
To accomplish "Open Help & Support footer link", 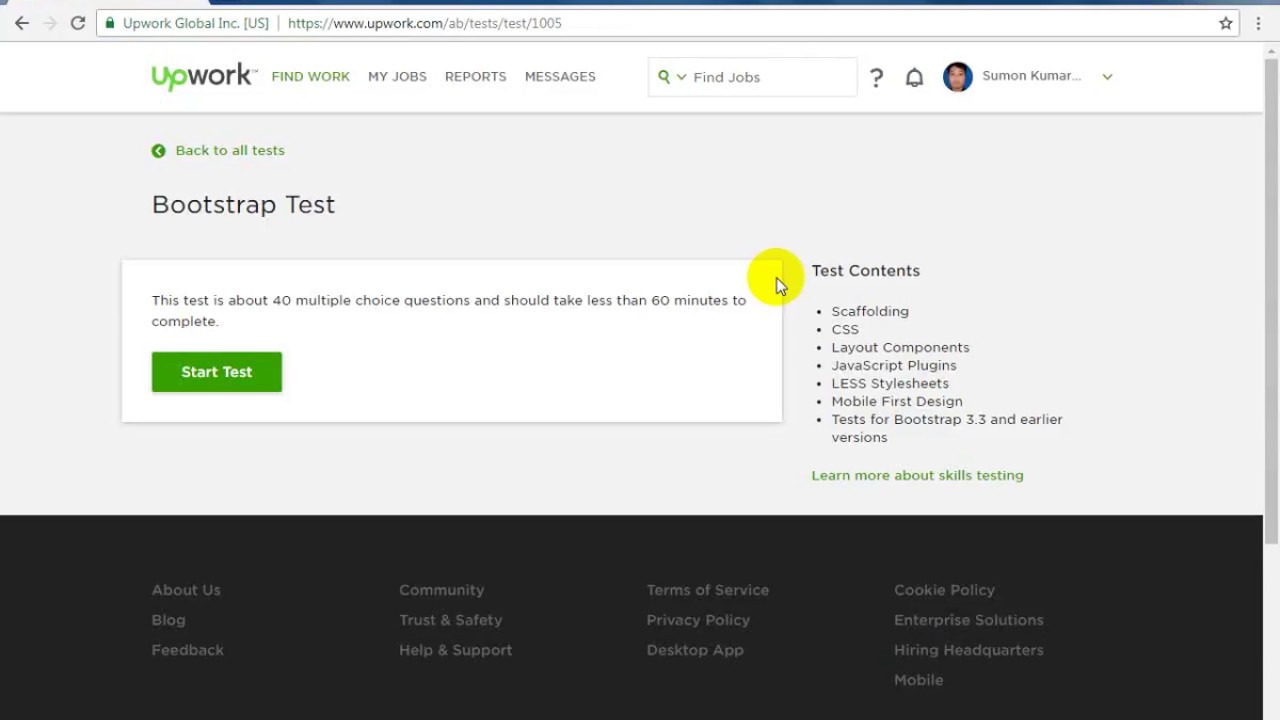I will point(455,650).
